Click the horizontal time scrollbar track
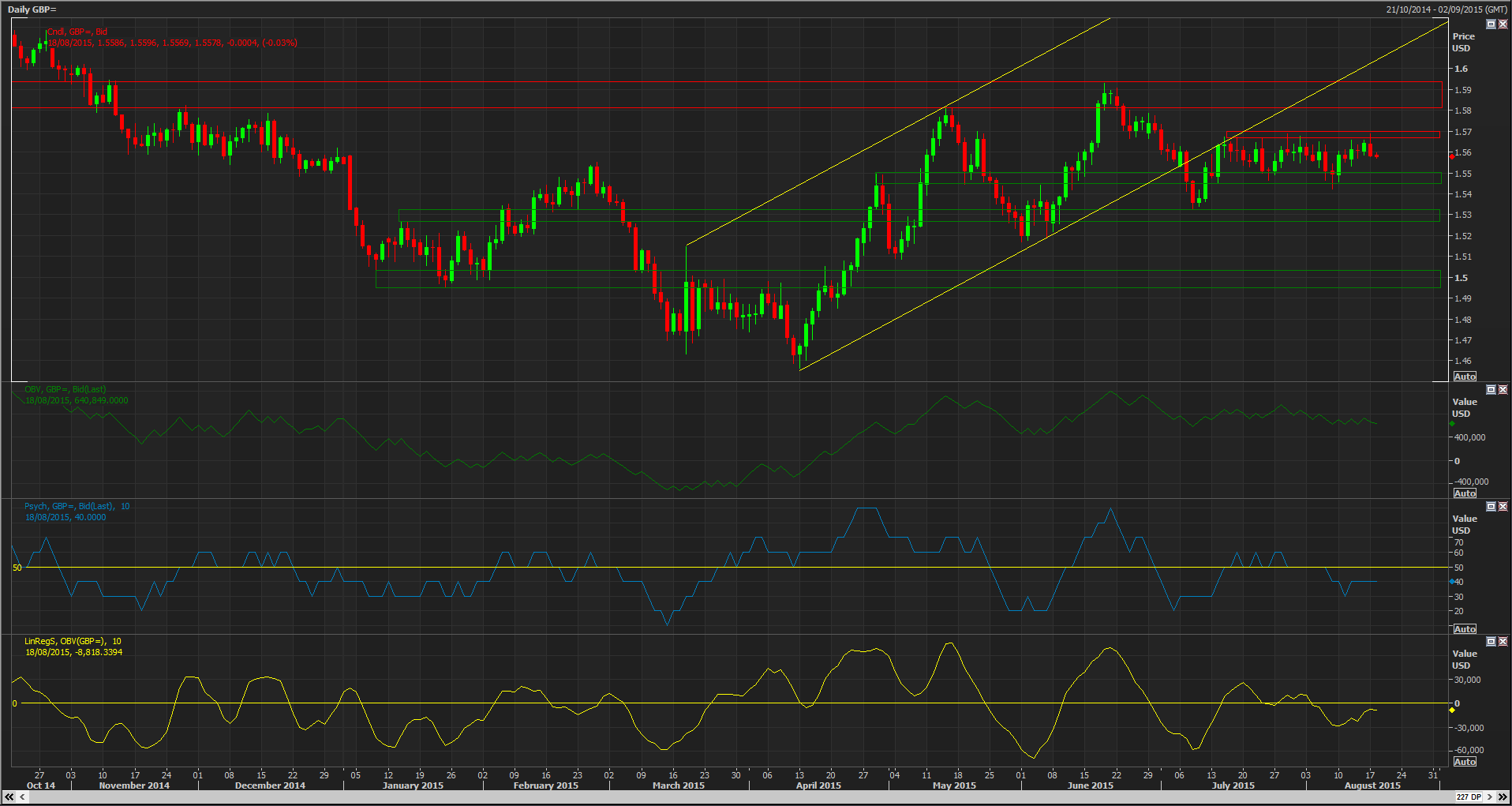This screenshot has width=1512, height=806. [740, 797]
